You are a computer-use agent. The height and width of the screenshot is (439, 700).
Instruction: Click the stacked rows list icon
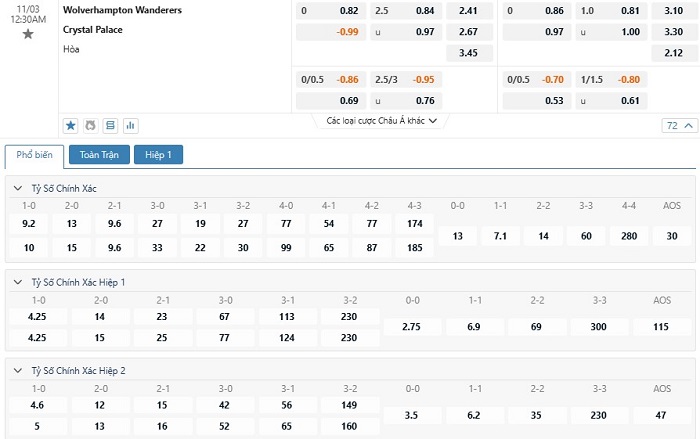tap(110, 125)
